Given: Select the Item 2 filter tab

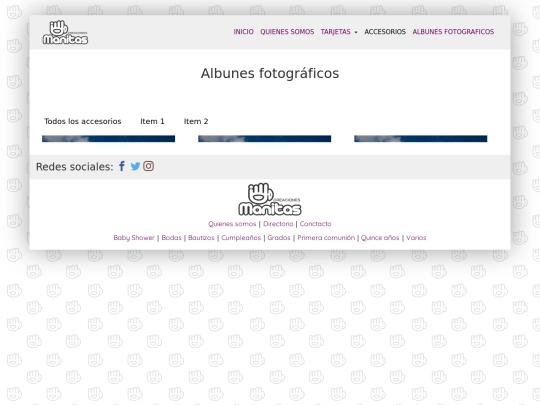Looking at the screenshot, I should [x=196, y=121].
